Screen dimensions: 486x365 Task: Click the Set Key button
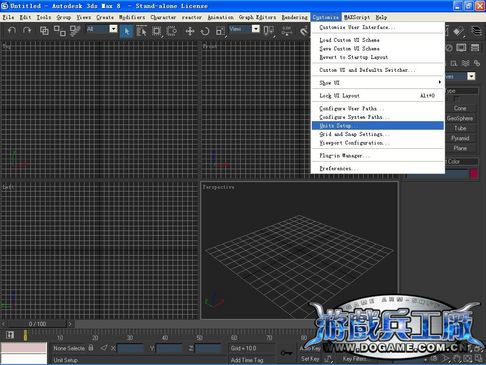coord(310,359)
